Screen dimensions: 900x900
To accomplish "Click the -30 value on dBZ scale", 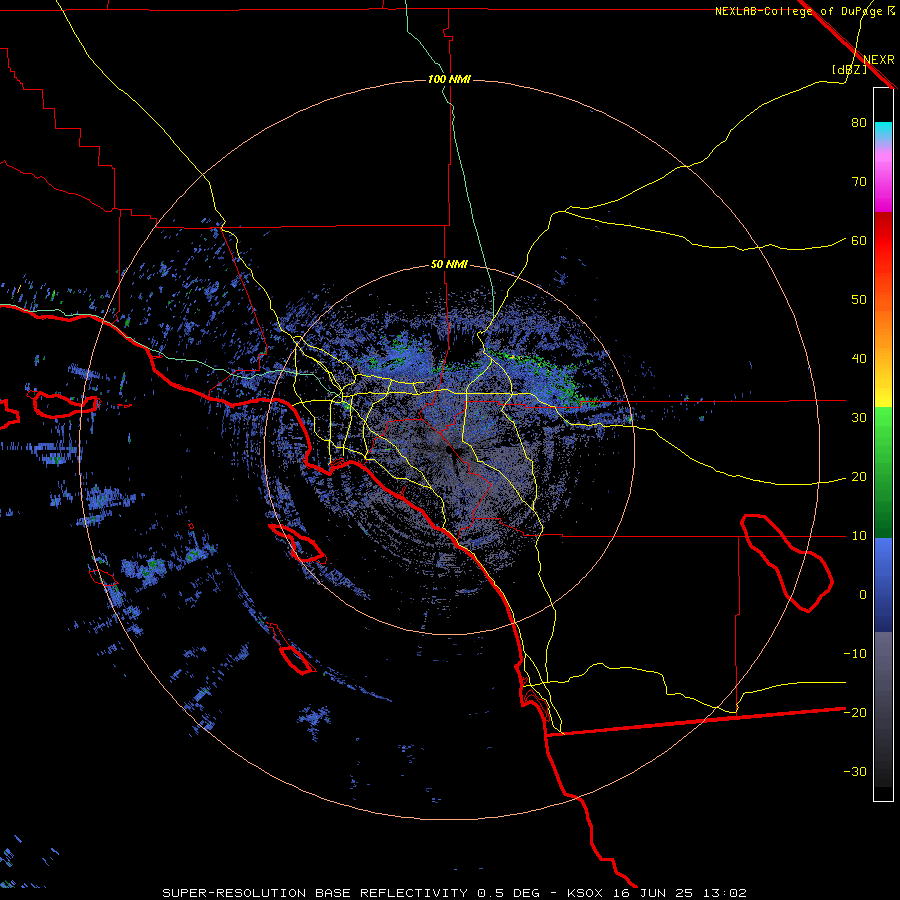I will (x=855, y=772).
